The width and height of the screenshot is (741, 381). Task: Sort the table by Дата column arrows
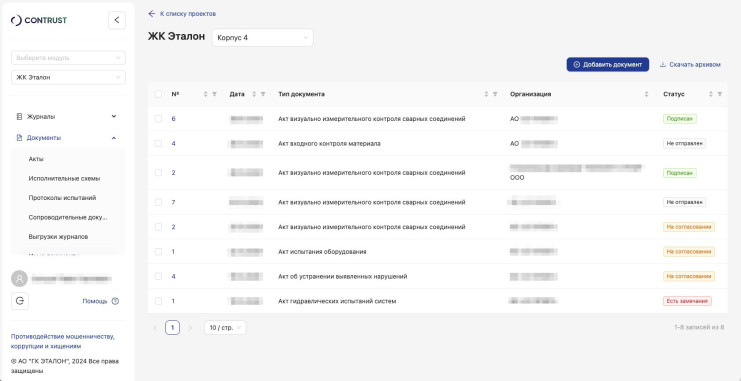[x=254, y=94]
